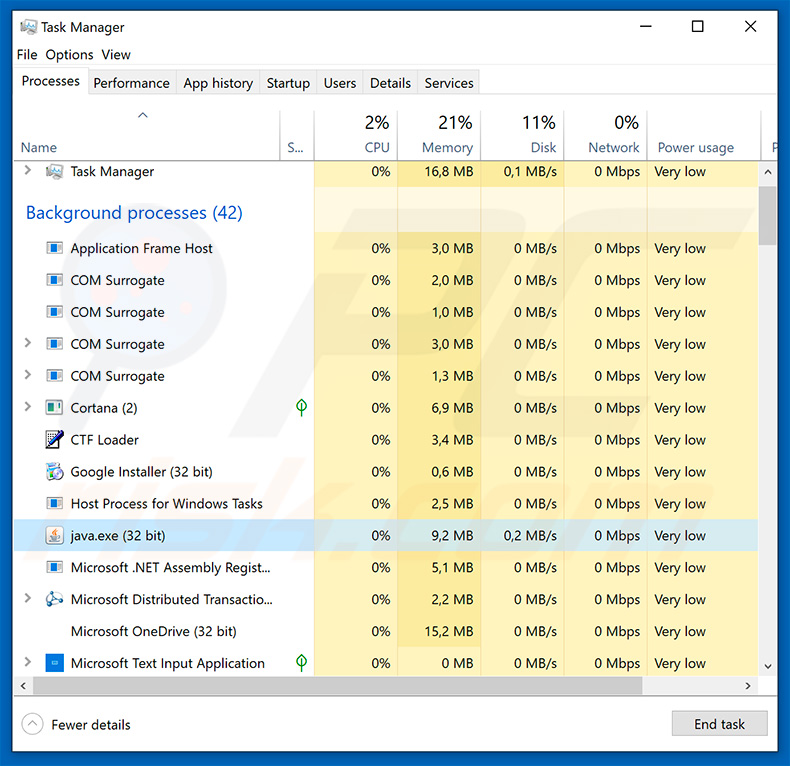
Task: Select the Host Process for Windows Tasks row
Action: [x=386, y=503]
